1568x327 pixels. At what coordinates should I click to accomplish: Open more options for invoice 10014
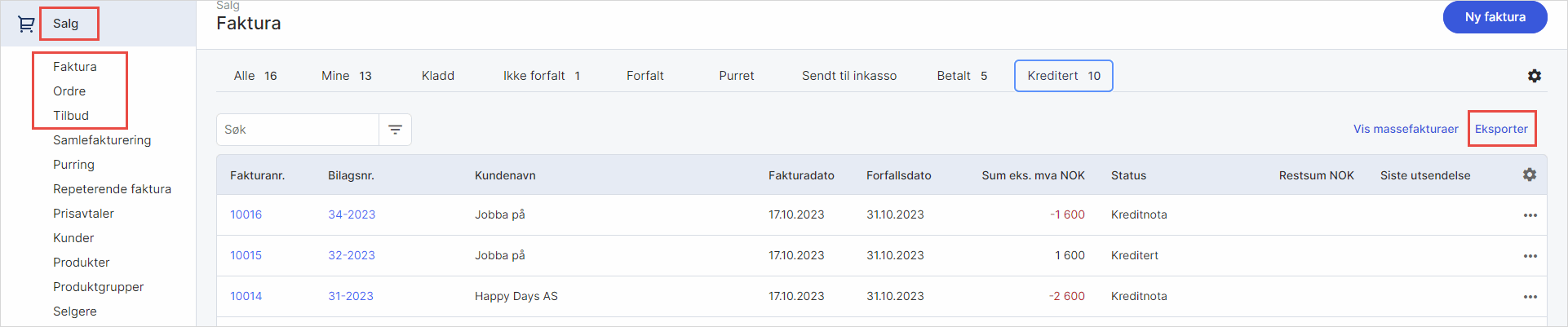[x=1530, y=297]
